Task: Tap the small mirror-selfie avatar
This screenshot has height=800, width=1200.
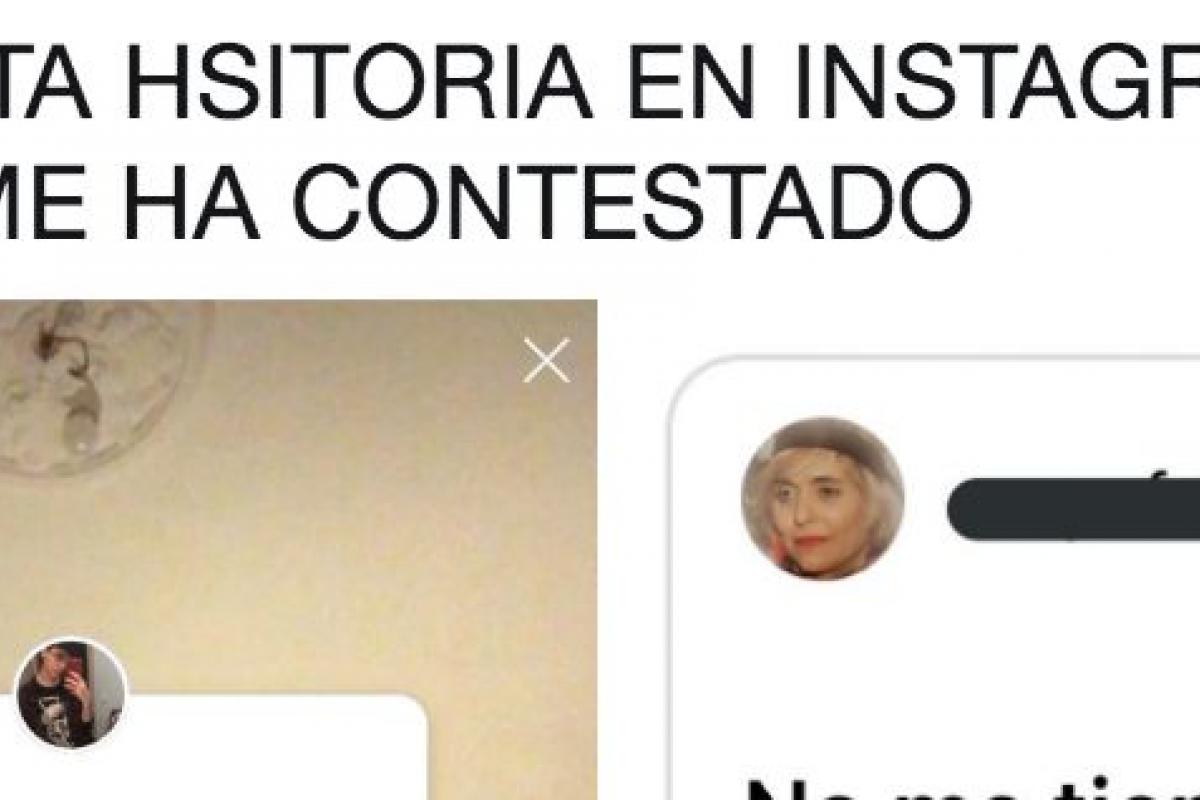Action: (71, 693)
